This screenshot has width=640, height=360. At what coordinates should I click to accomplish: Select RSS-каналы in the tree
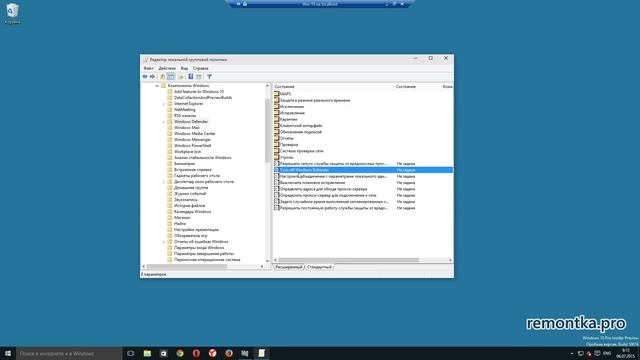click(x=185, y=116)
